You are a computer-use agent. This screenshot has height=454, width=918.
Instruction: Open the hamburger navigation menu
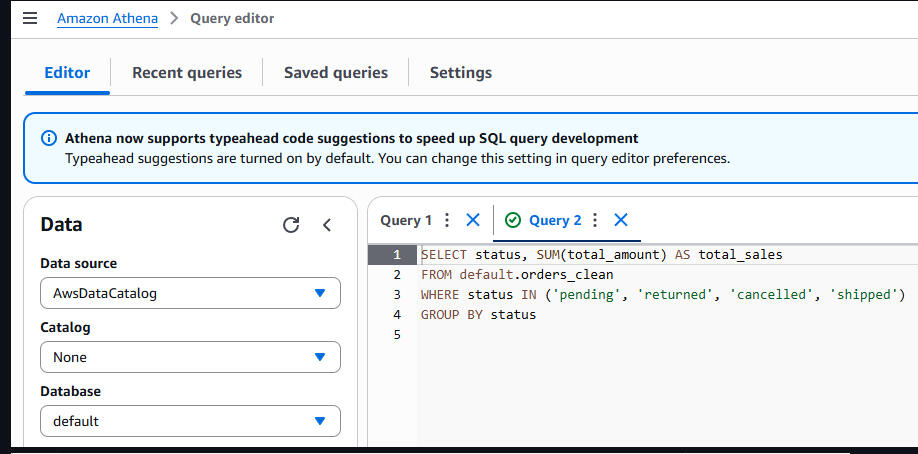click(x=29, y=19)
